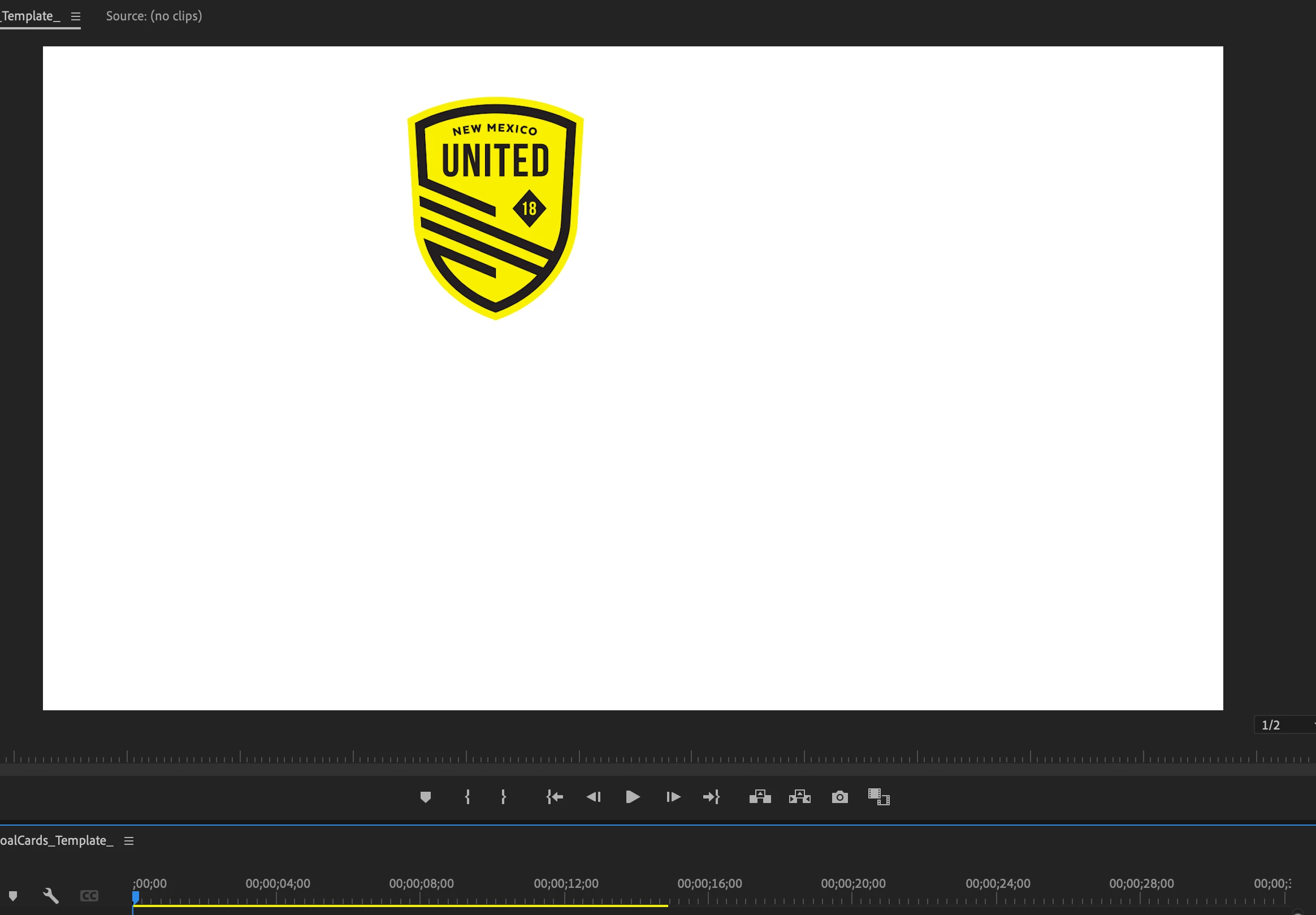This screenshot has width=1316, height=915.
Task: Go to Out point
Action: pos(711,797)
